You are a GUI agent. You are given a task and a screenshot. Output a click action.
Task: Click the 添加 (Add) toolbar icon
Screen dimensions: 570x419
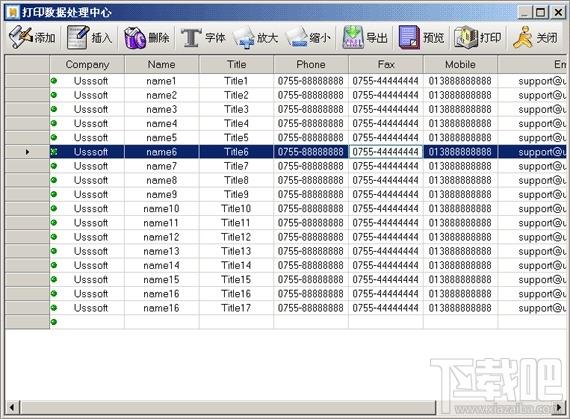tap(20, 37)
